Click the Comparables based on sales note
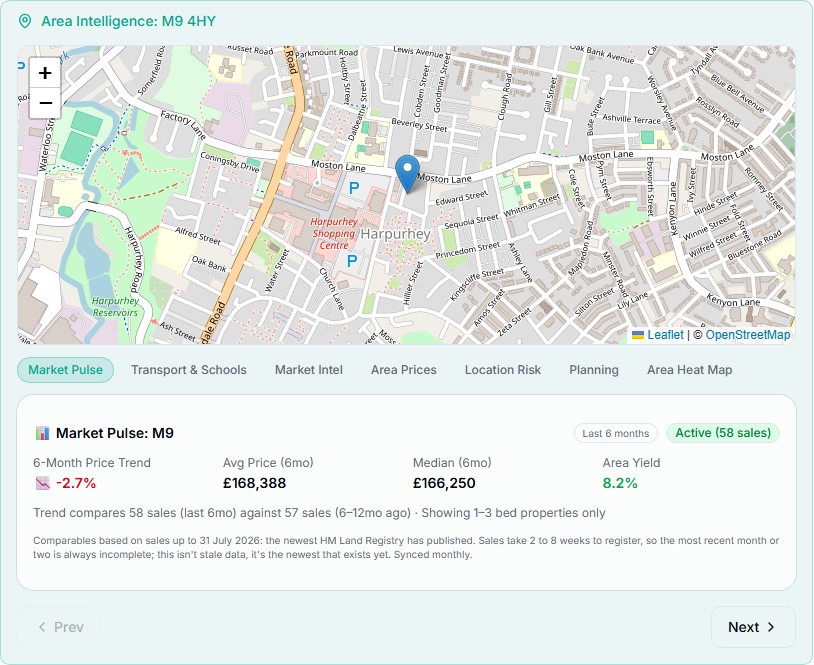The height and width of the screenshot is (665, 814). (x=406, y=547)
